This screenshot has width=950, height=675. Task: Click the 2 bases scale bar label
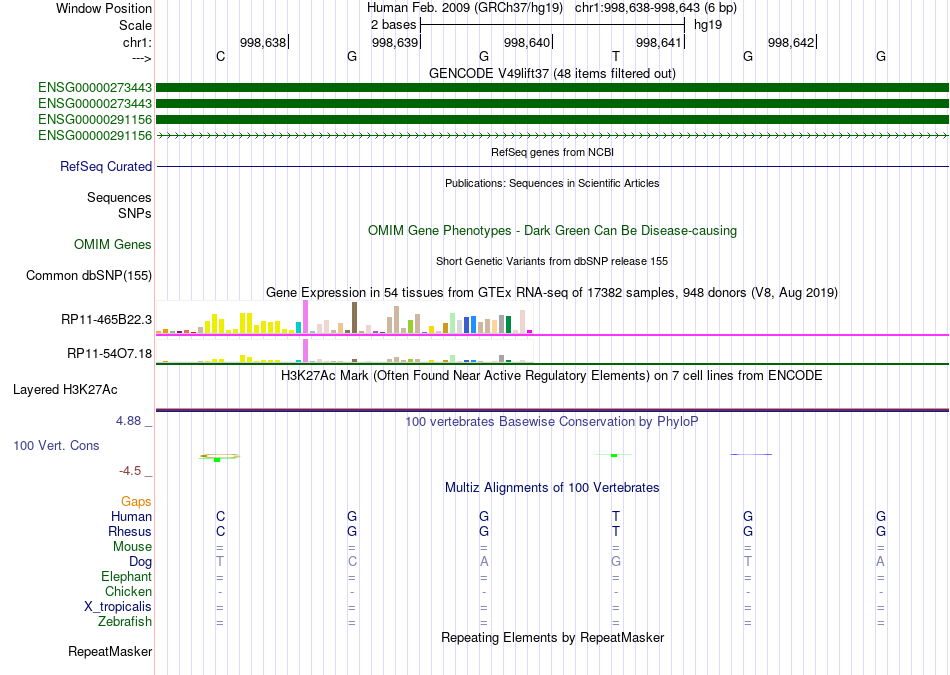click(x=394, y=25)
